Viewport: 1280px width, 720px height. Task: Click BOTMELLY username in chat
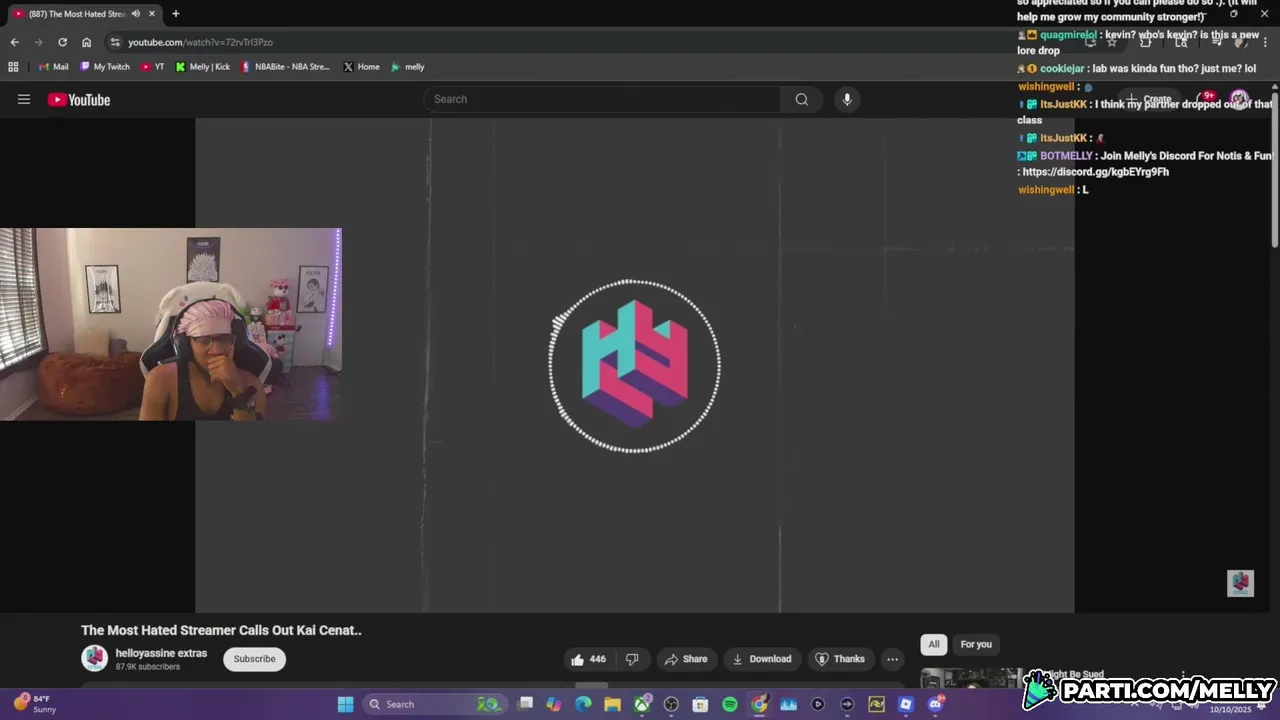coord(1066,156)
